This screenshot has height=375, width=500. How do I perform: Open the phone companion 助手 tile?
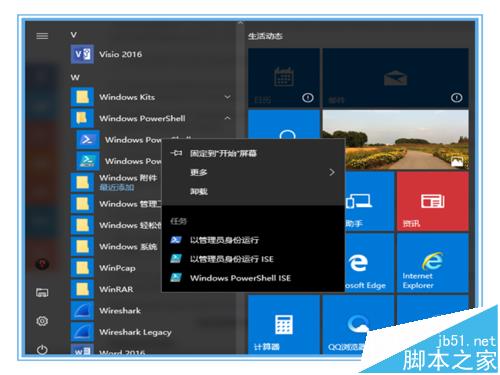tap(370, 201)
